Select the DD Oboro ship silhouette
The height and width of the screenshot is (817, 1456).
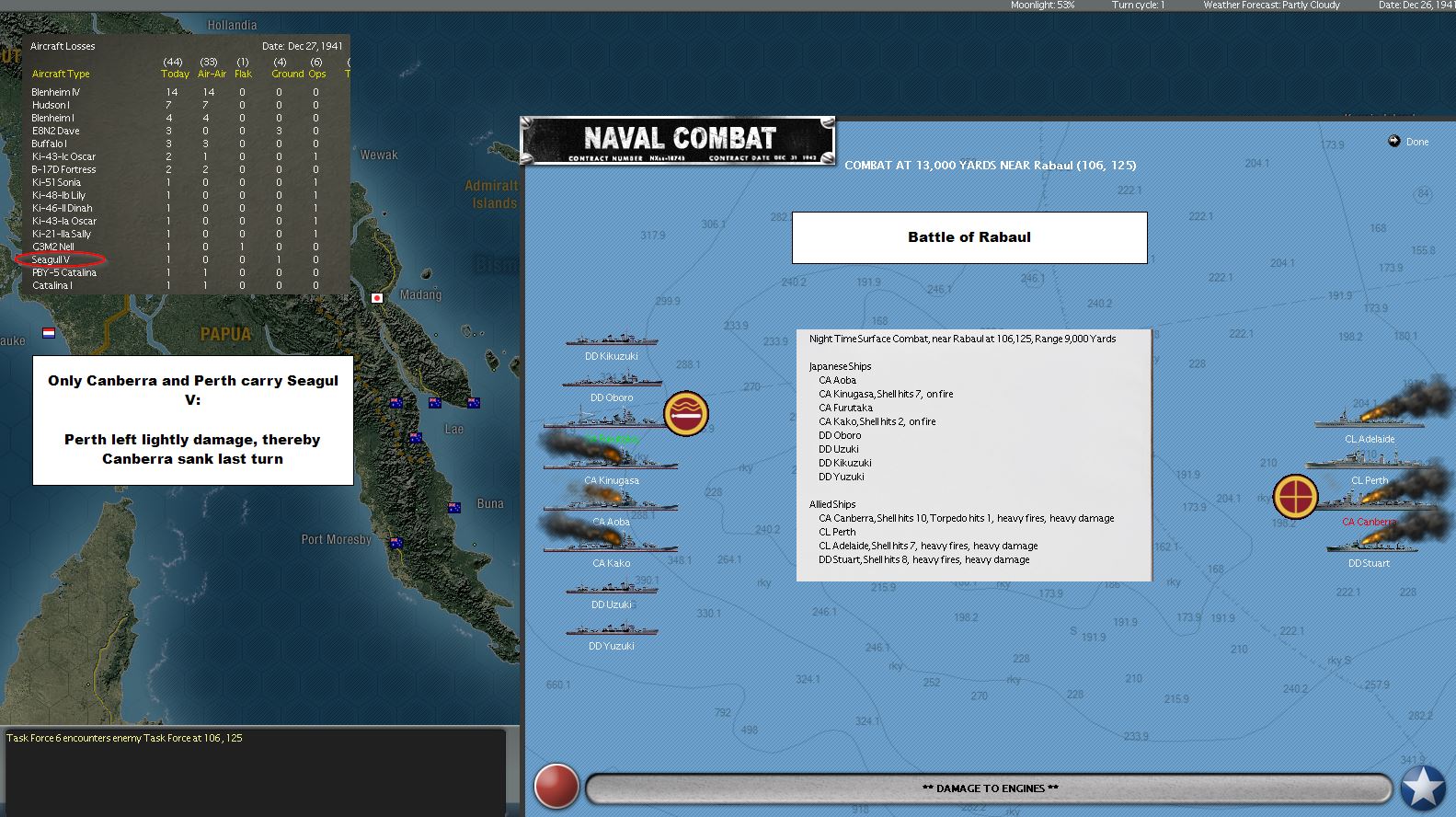(612, 380)
